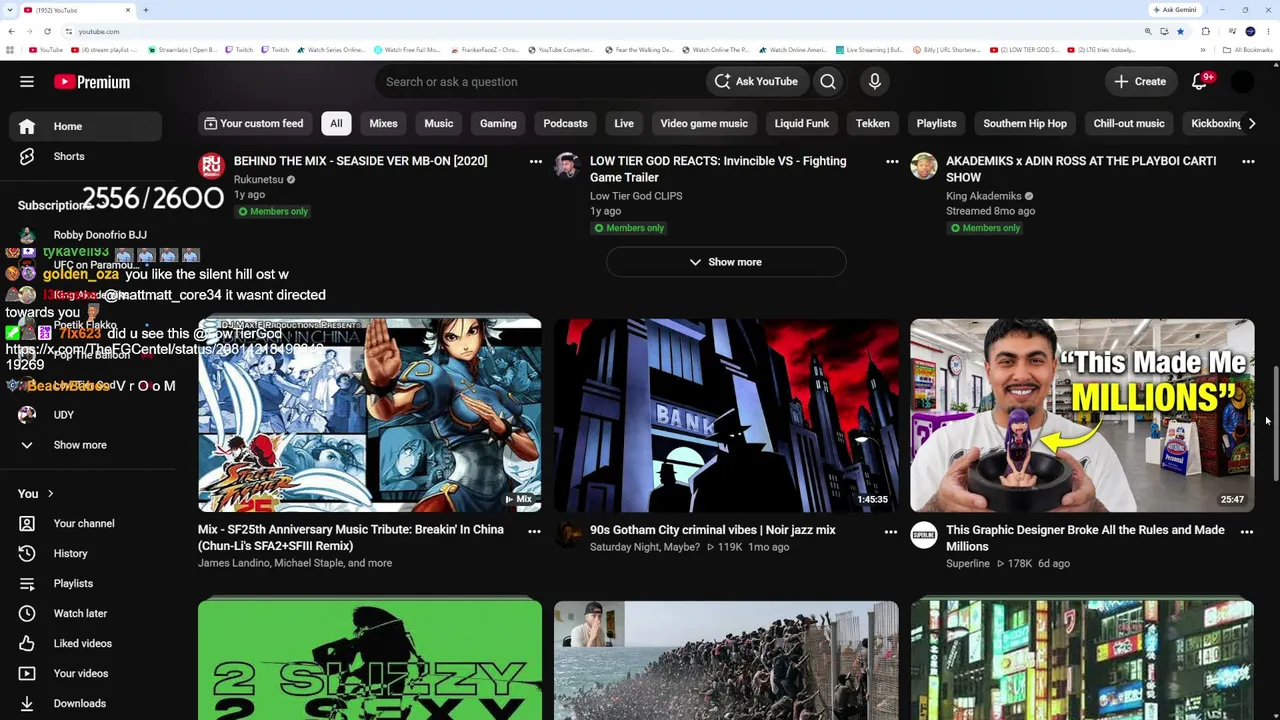Click the Ask YouTube button

tap(756, 82)
